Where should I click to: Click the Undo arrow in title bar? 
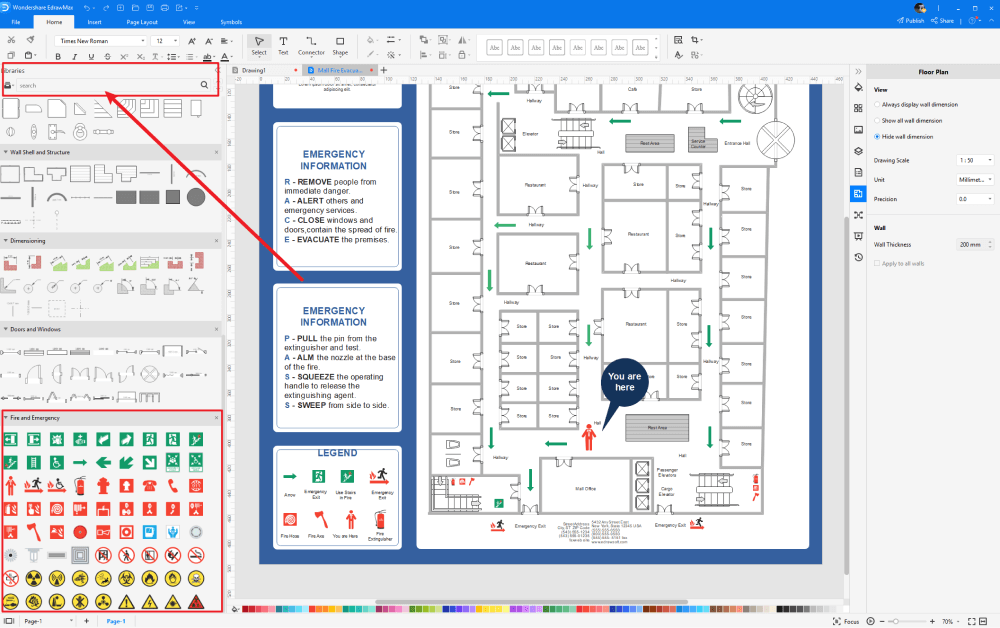[87, 8]
